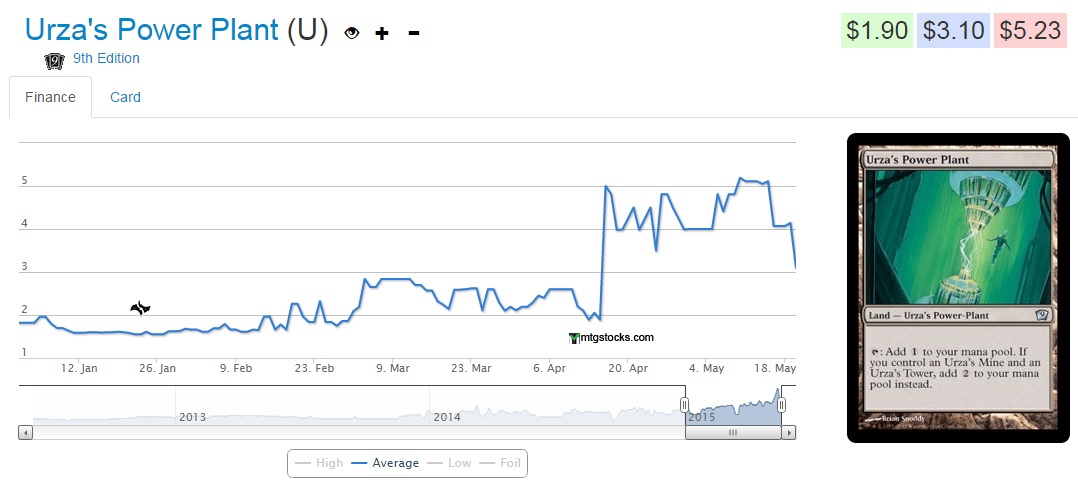Viewport: 1078px width, 483px height.
Task: Click the eye watch icon beside card title
Action: click(351, 33)
